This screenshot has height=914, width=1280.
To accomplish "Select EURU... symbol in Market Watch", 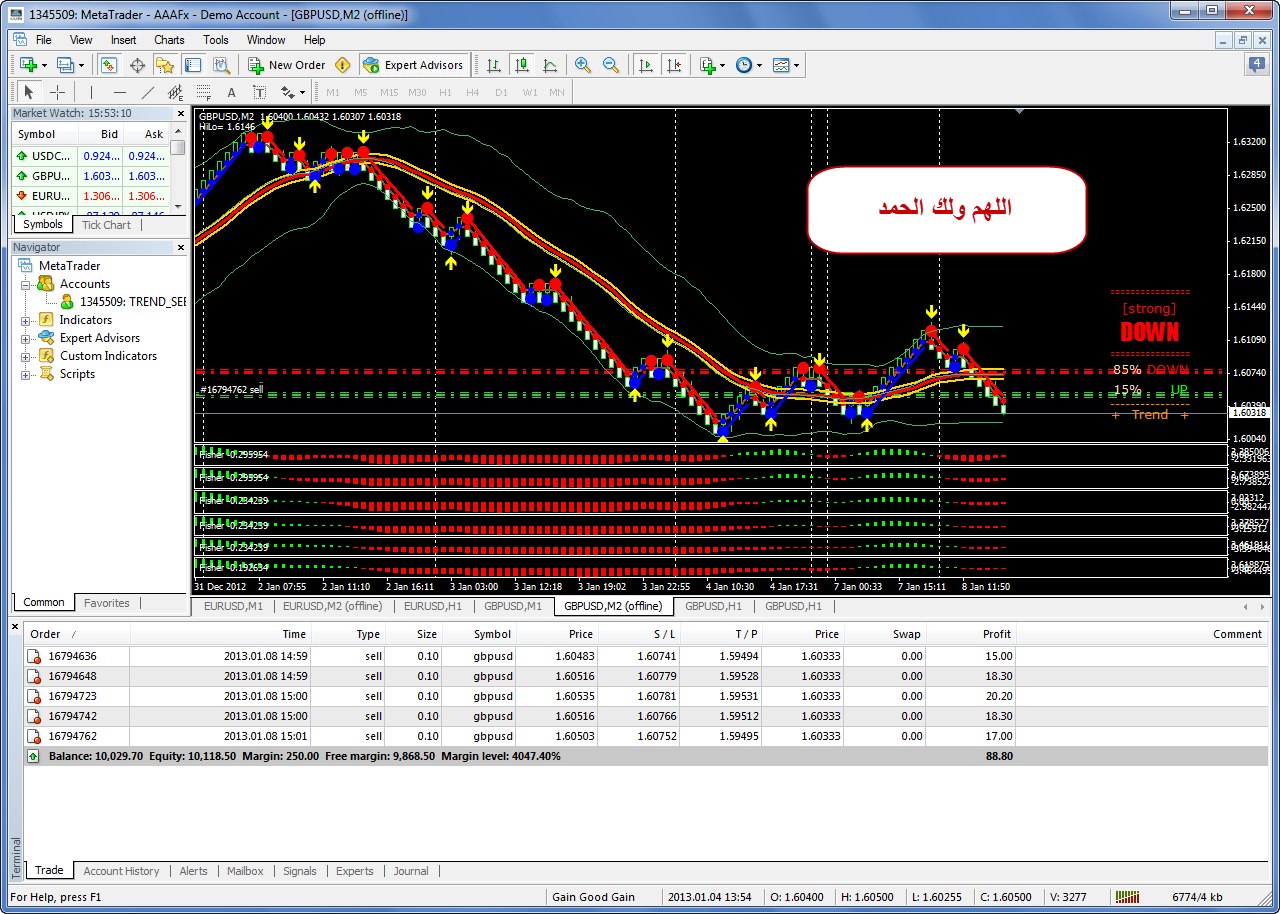I will pos(89,196).
